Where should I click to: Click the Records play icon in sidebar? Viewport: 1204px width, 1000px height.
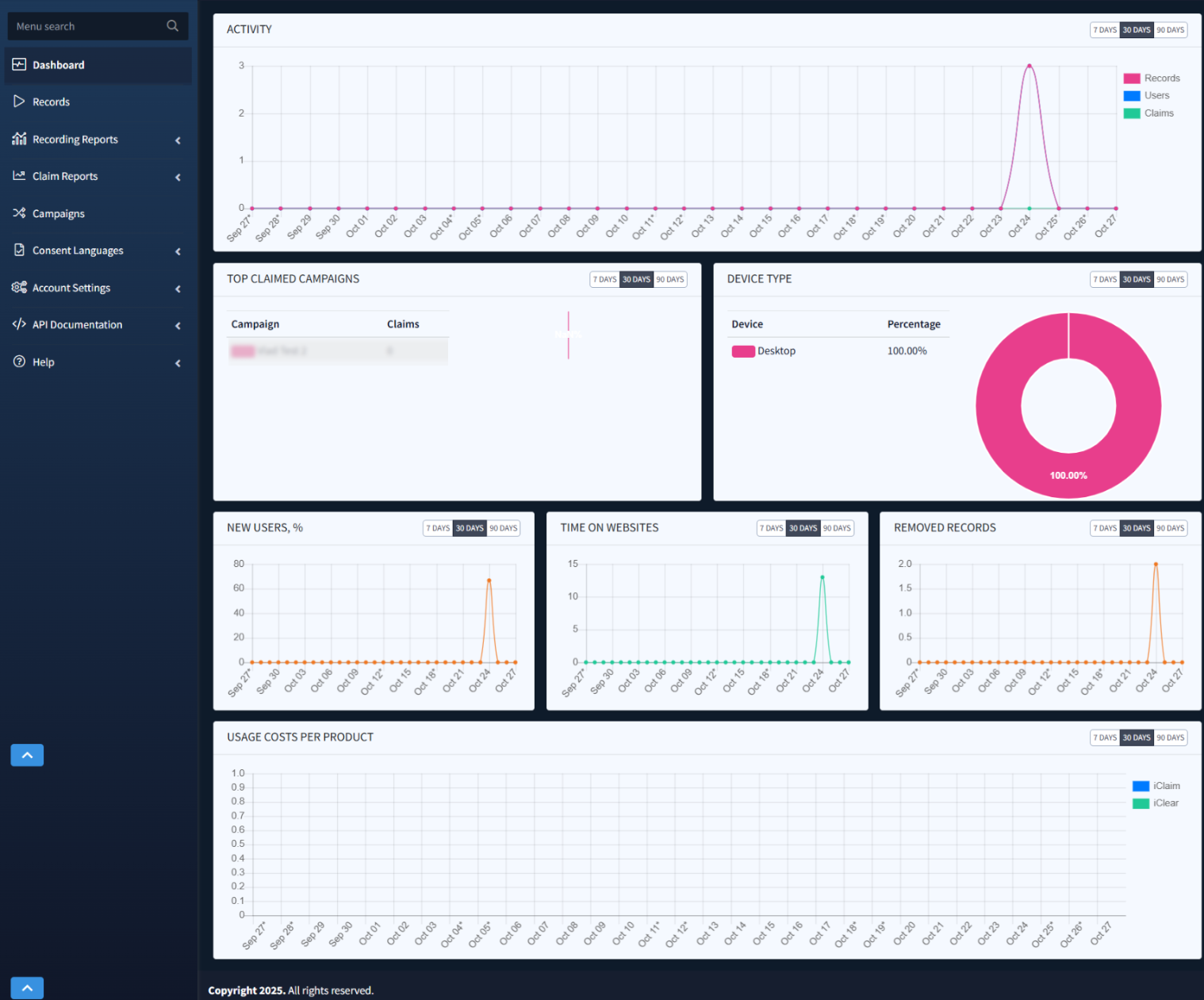pyautogui.click(x=19, y=102)
